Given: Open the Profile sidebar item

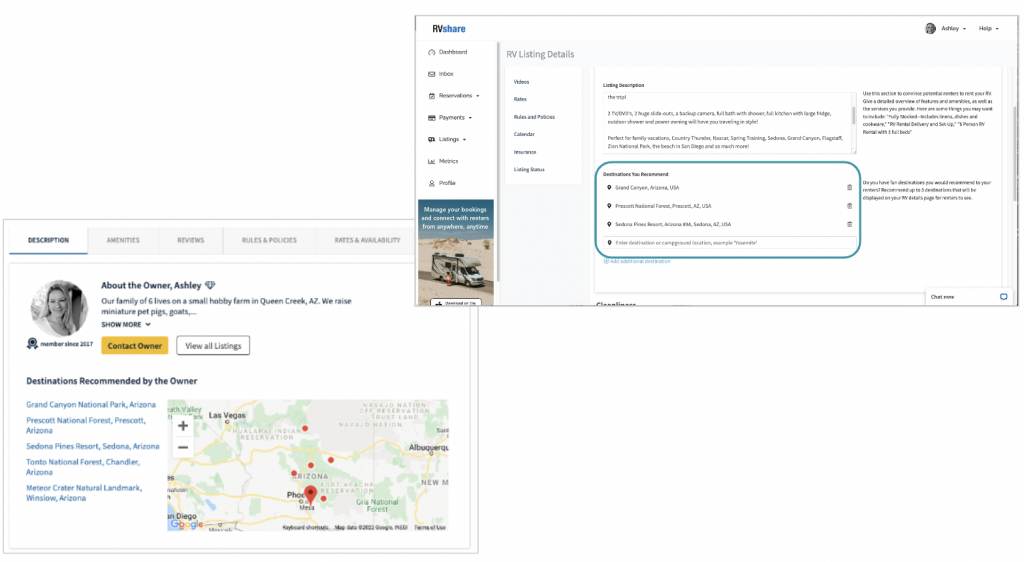Looking at the screenshot, I should point(447,183).
